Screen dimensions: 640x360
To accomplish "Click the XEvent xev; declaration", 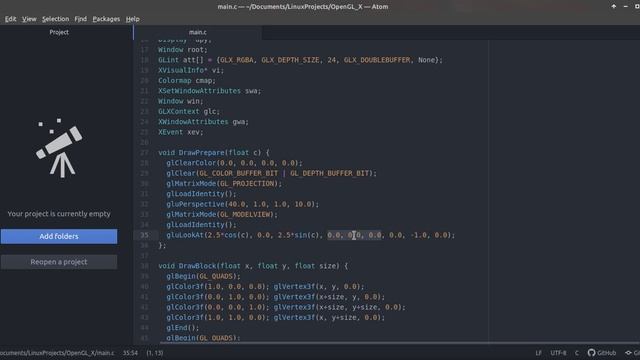I will click(x=180, y=132).
